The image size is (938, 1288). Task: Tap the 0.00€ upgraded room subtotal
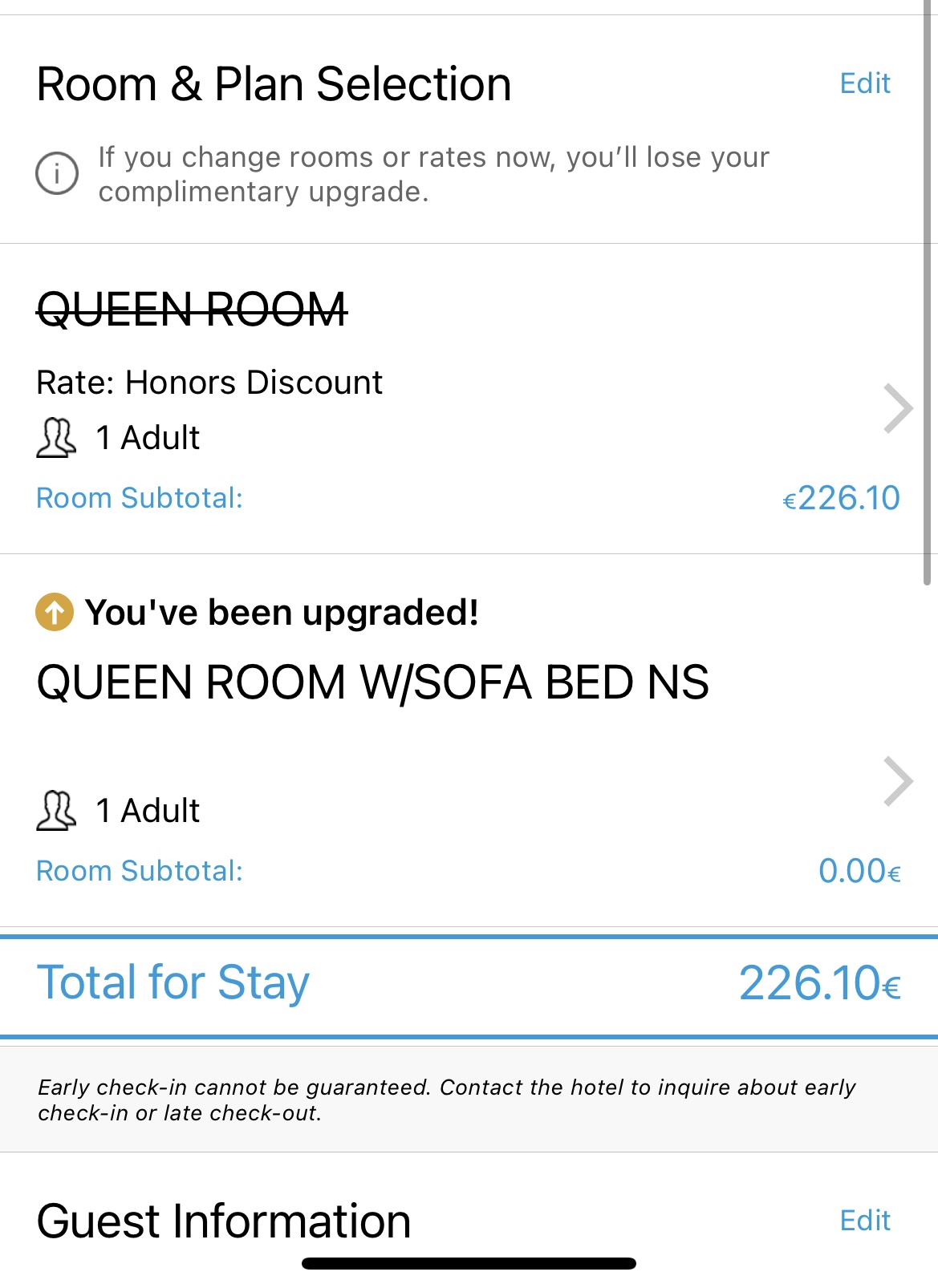click(859, 871)
